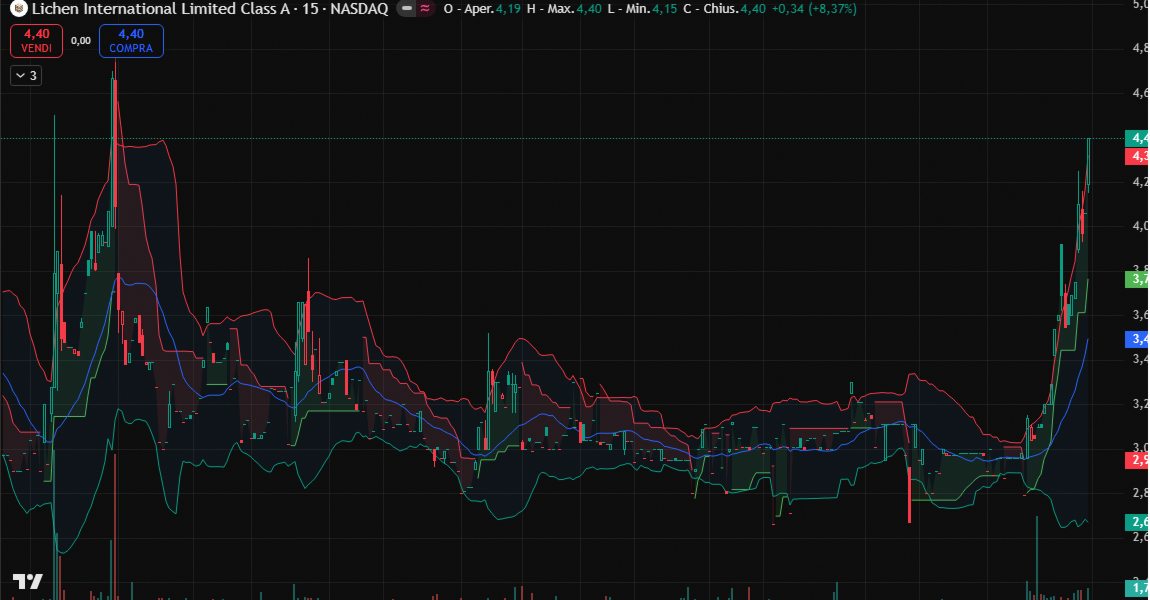Click the 0,00 spread value
This screenshot has width=1150, height=600.
click(81, 41)
